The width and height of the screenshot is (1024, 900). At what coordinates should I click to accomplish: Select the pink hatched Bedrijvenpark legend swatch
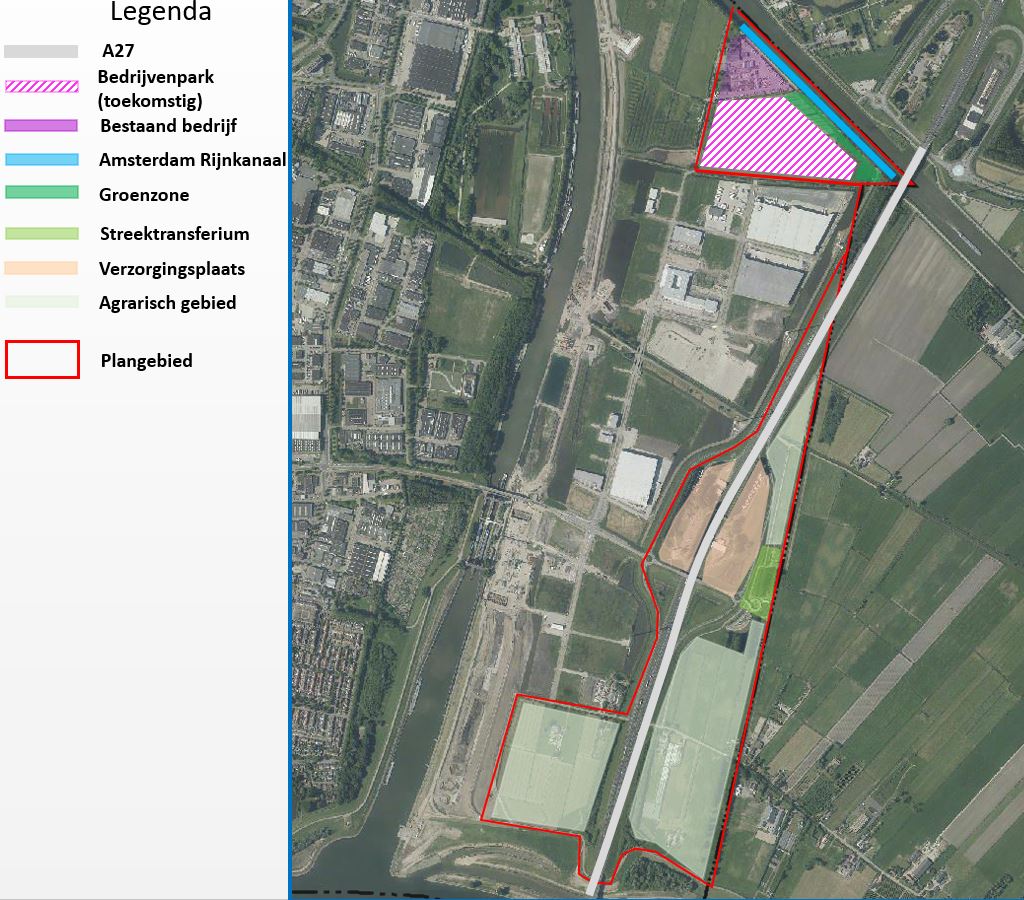tap(41, 87)
